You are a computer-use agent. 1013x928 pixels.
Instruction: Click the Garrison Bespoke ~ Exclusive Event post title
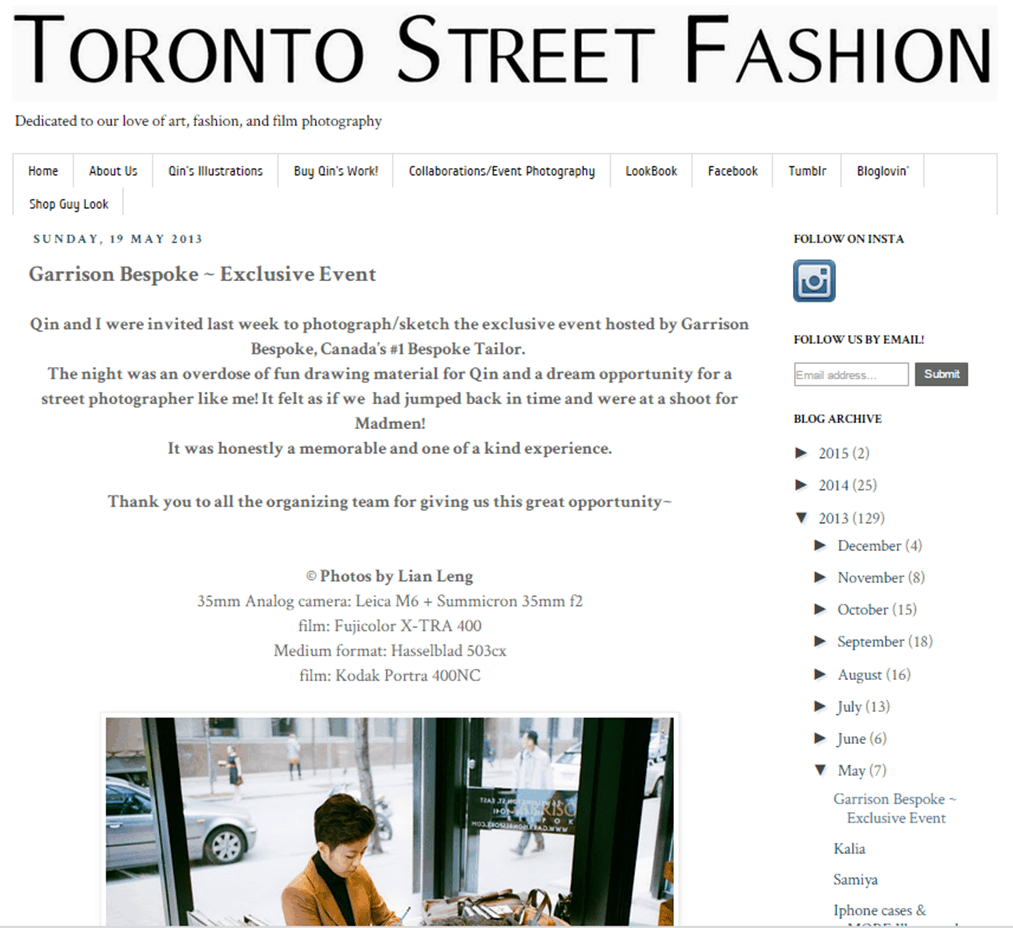[x=202, y=274]
